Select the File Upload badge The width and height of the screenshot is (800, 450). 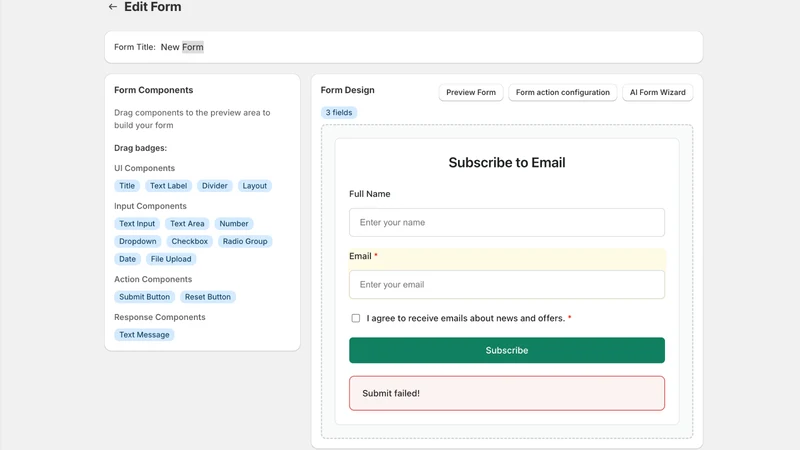coord(171,259)
